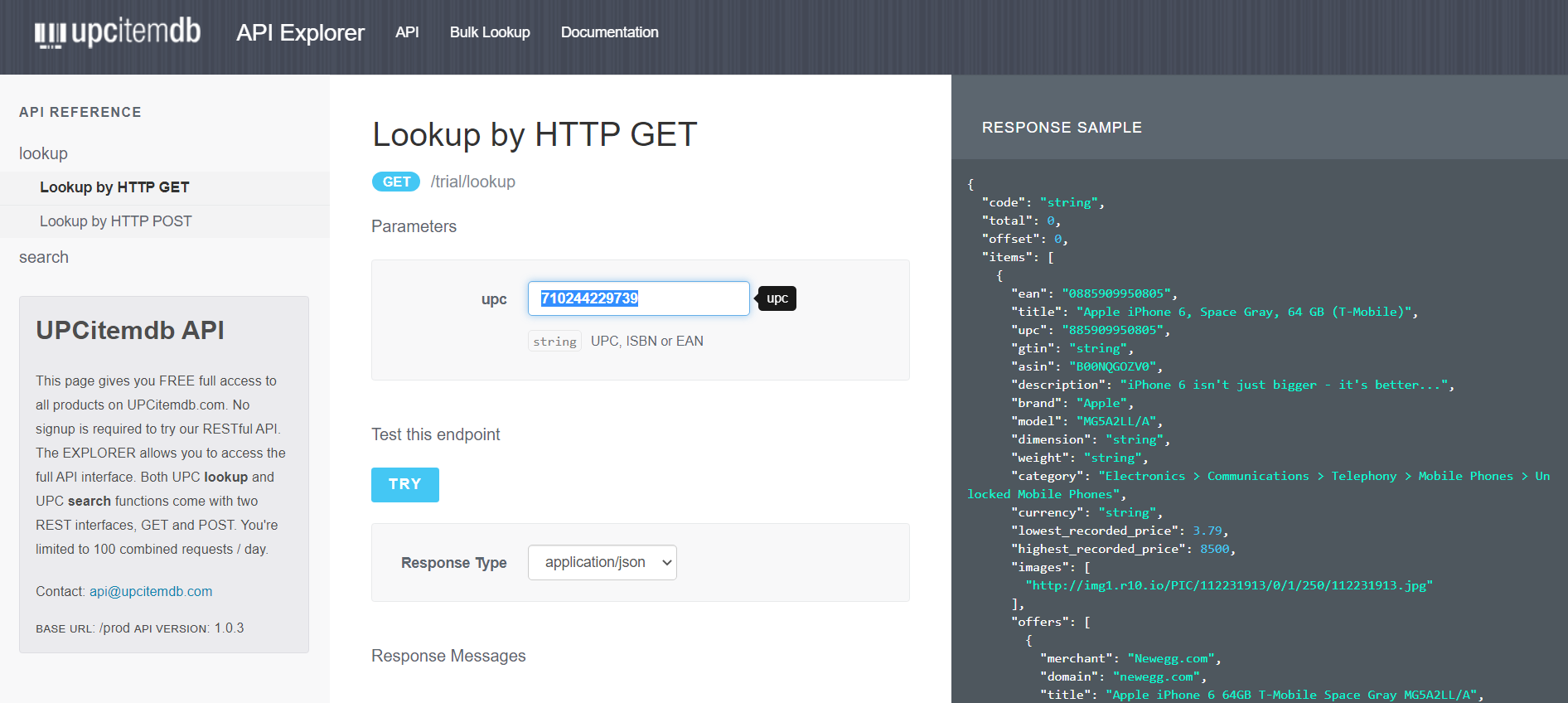Click the Lookup by HTTP GET heading
The image size is (1568, 703).
click(535, 134)
